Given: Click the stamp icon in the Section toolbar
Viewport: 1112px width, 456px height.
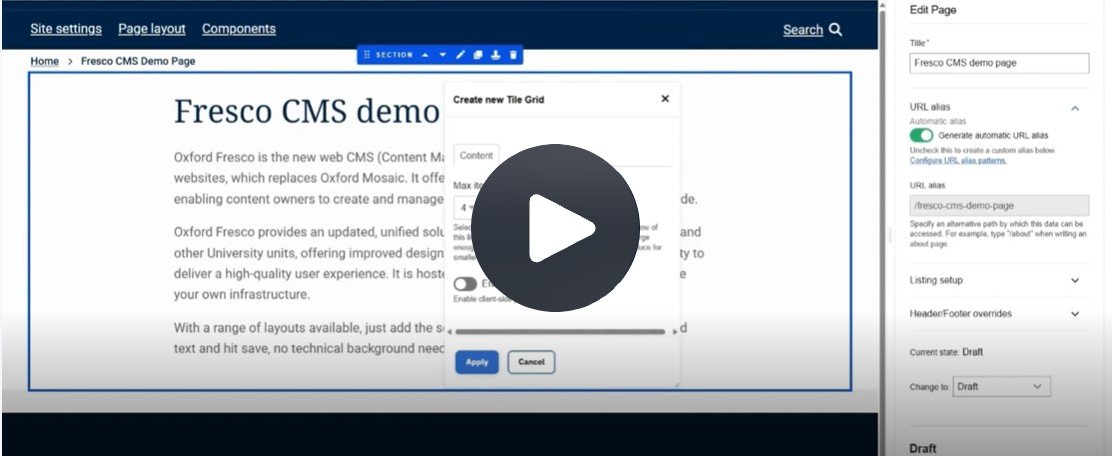Looking at the screenshot, I should [496, 55].
